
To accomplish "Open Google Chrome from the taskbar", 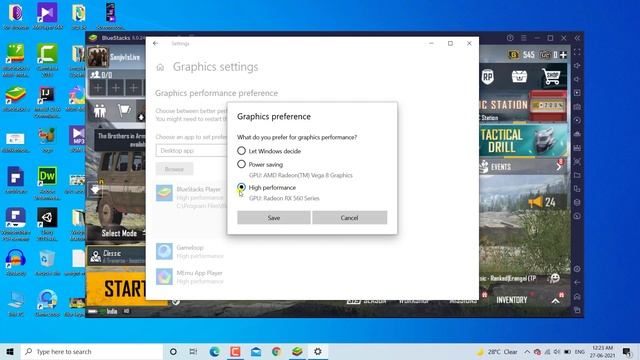I will tap(276, 351).
